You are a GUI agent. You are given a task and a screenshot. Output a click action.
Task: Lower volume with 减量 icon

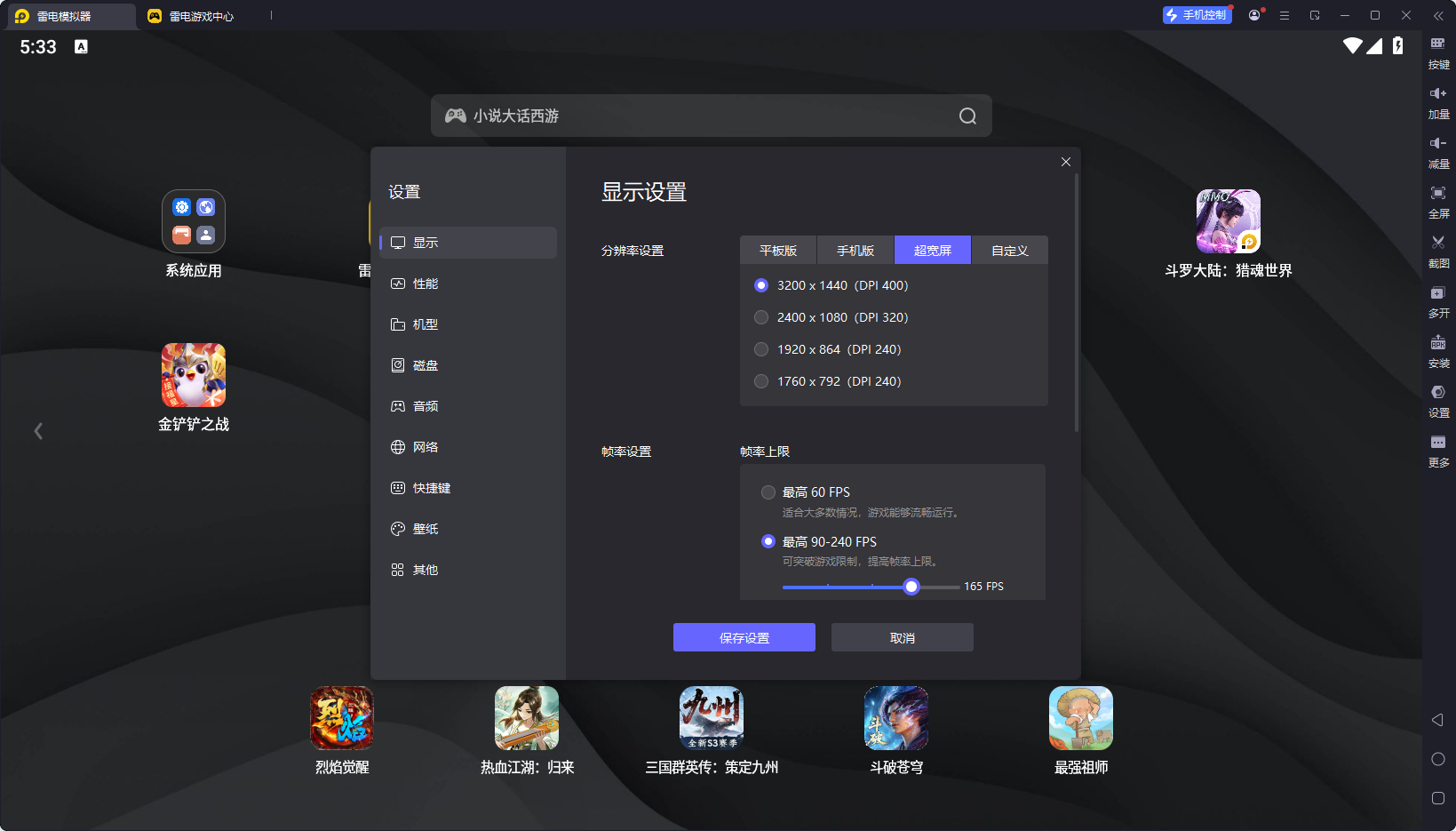click(1438, 152)
